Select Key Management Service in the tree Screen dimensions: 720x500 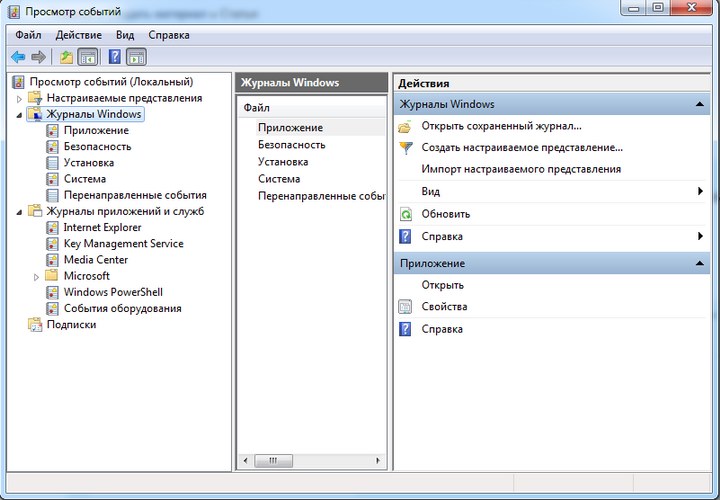[124, 244]
